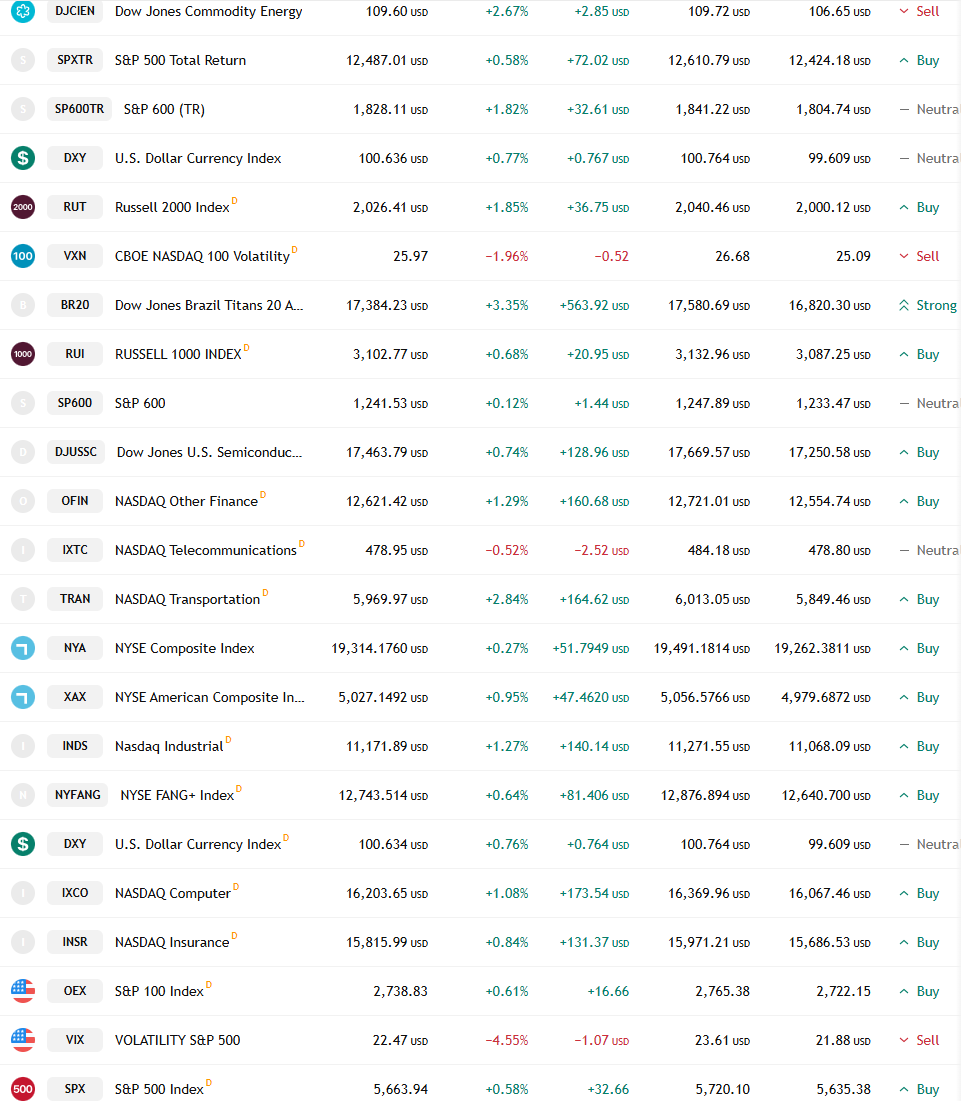
Task: Select the RUI ticker badge
Action: (75, 354)
